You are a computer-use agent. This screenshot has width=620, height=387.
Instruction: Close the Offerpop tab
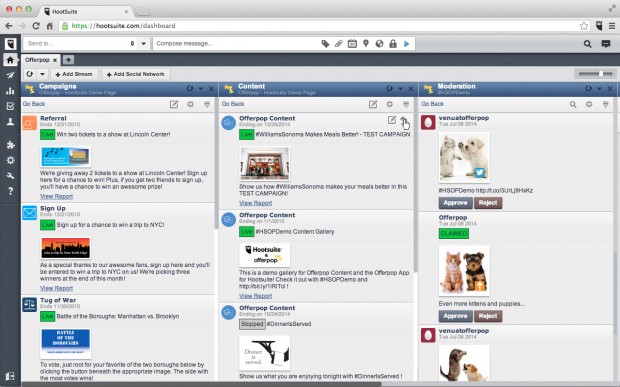pyautogui.click(x=55, y=60)
